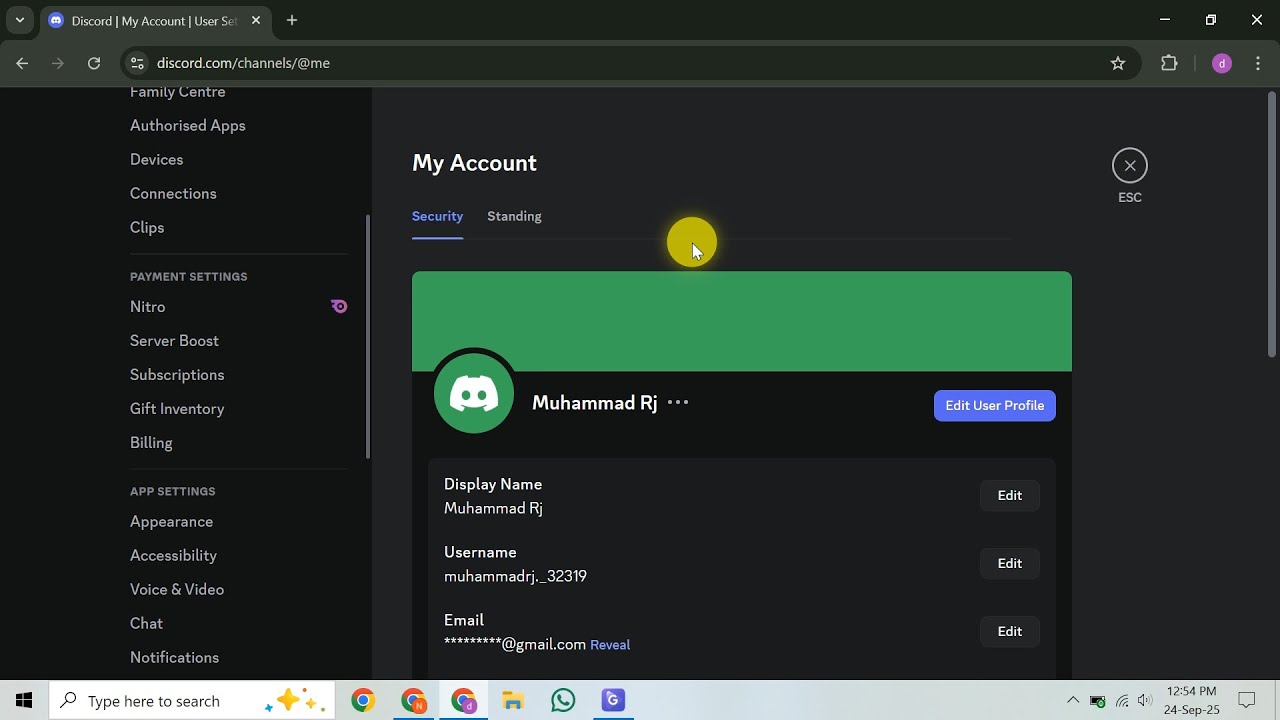
Task: Open the browser extensions puzzle icon
Action: click(x=1169, y=63)
